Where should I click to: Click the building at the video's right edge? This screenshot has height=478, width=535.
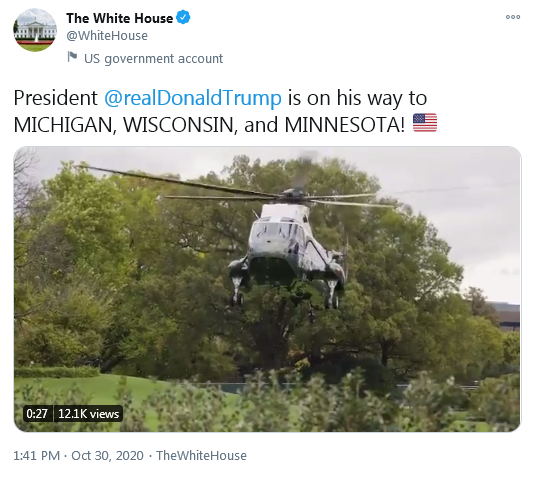[506, 316]
